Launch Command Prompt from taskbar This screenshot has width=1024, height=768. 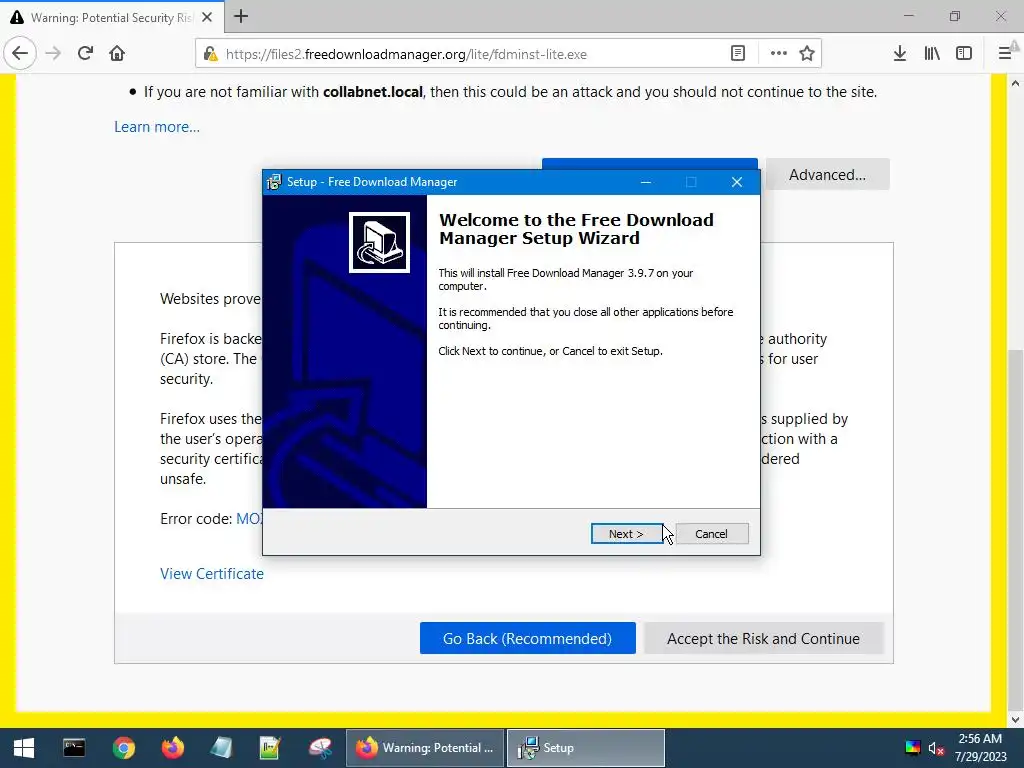click(x=74, y=748)
